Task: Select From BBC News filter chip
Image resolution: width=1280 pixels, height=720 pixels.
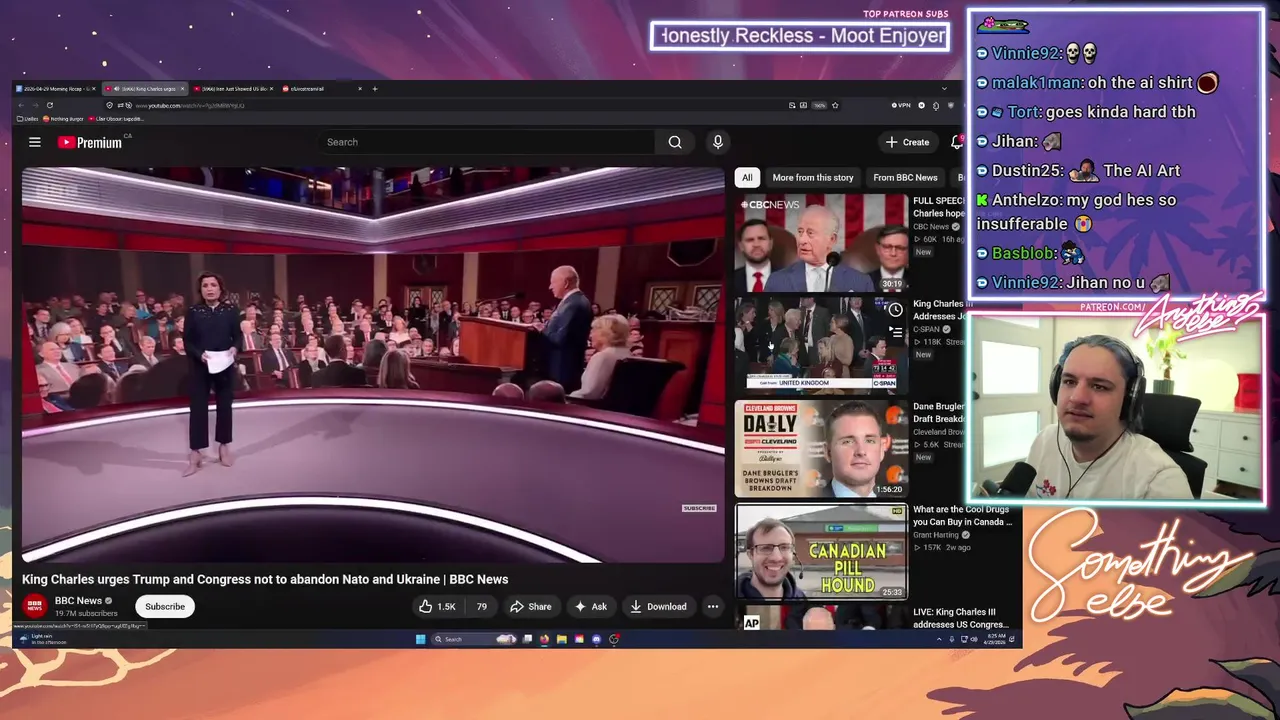Action: coord(905,177)
